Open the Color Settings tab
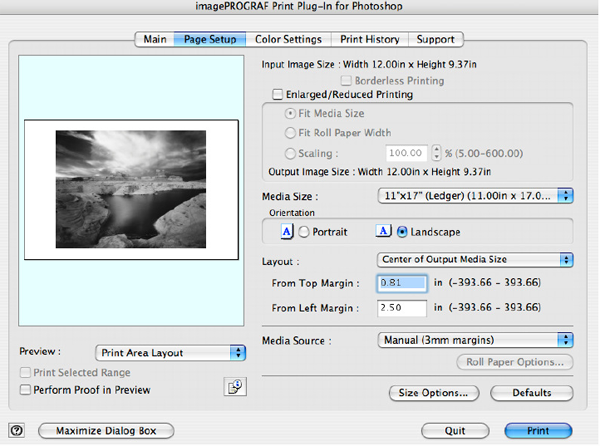This screenshot has height=446, width=600. coord(288,39)
